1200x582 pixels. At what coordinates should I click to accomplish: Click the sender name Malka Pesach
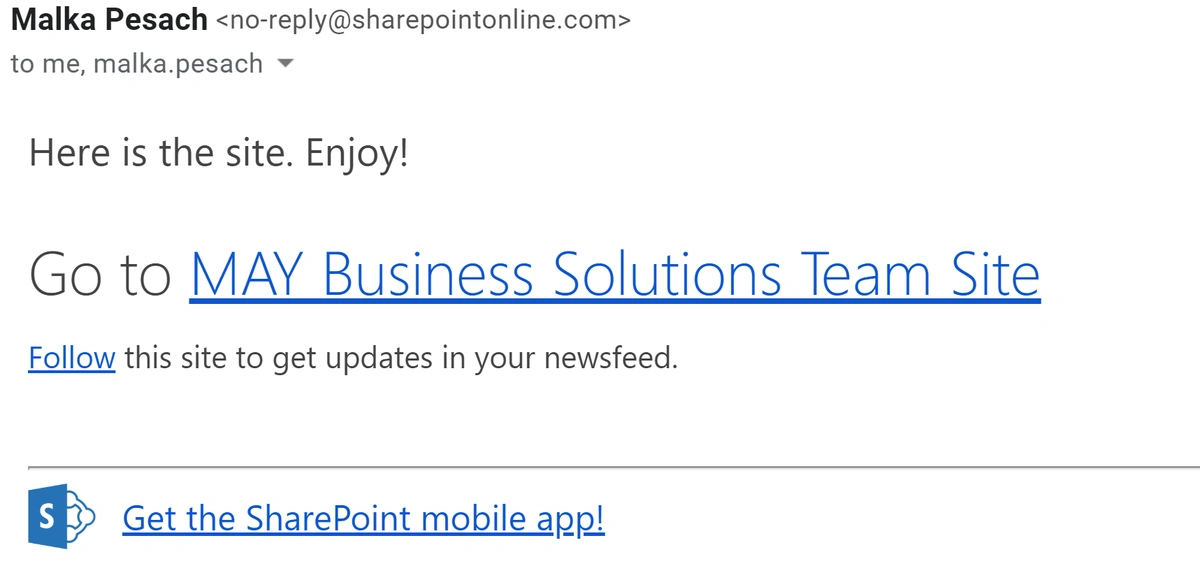tap(109, 19)
